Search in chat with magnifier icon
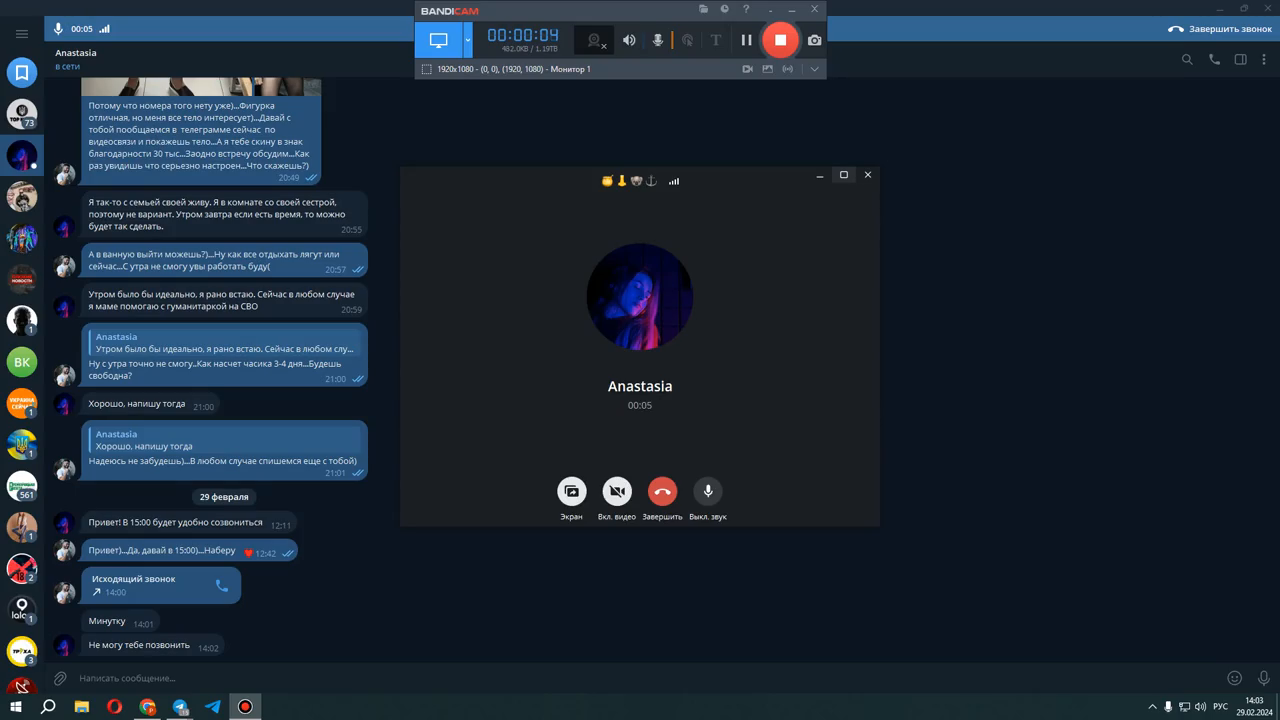 [1187, 59]
